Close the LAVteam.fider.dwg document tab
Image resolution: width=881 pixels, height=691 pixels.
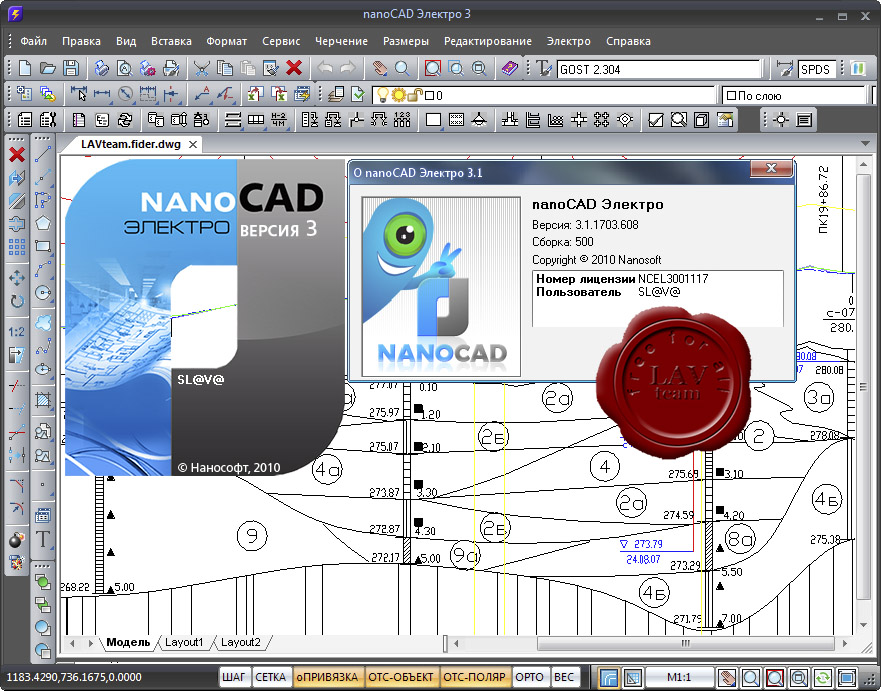tap(193, 144)
